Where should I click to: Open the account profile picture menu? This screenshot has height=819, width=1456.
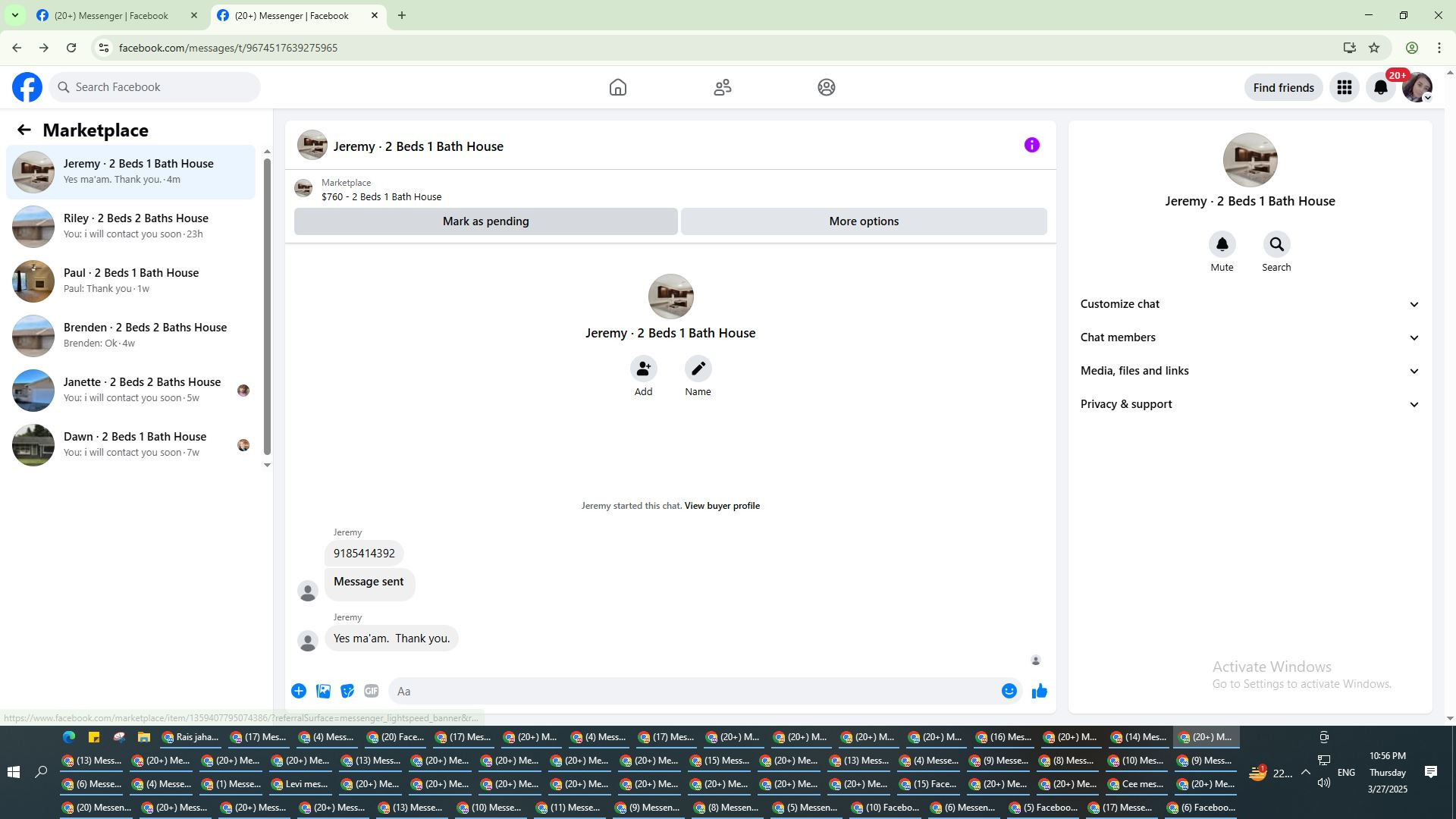[x=1417, y=87]
